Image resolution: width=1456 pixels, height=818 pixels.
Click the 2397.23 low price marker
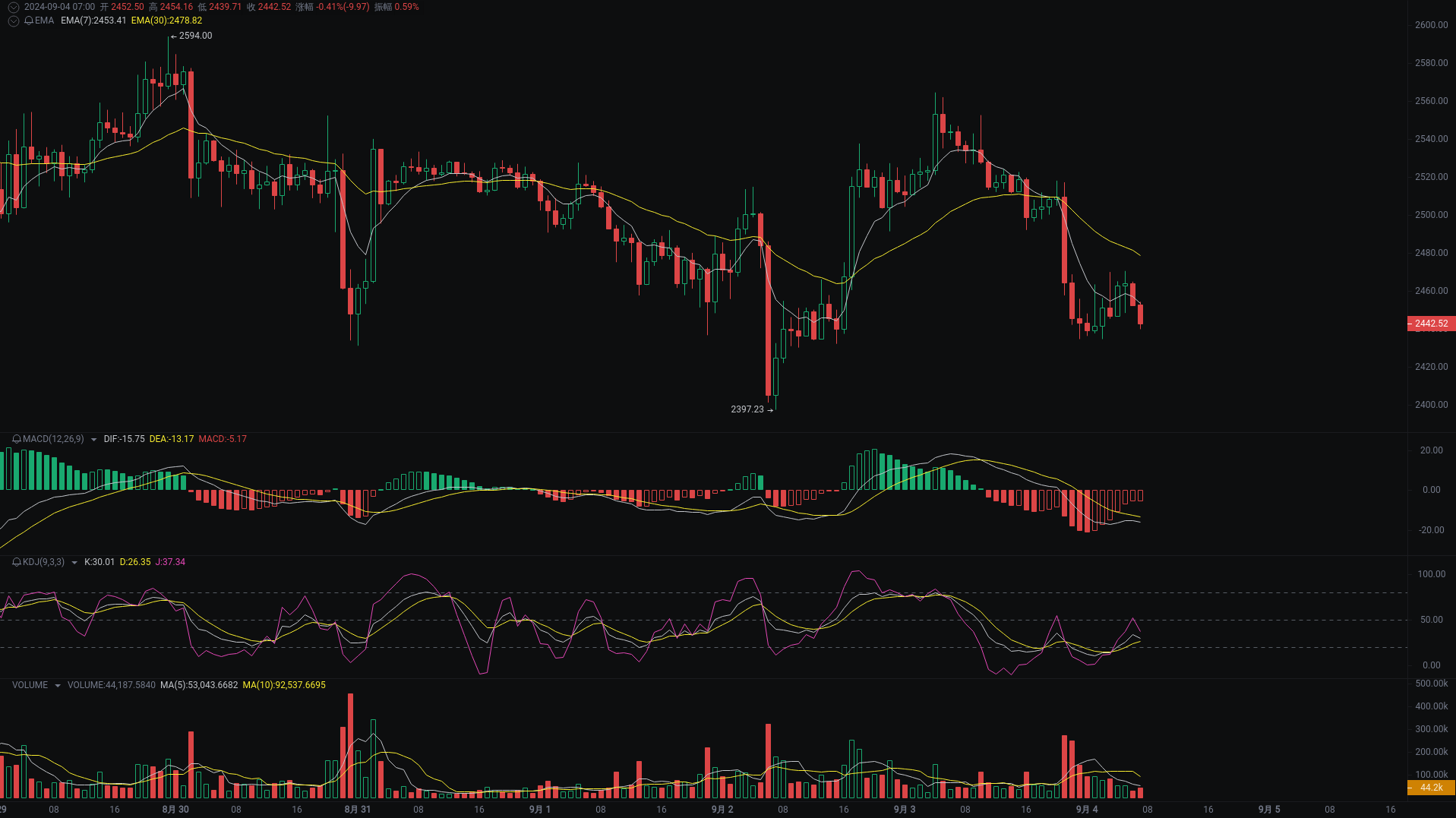747,409
